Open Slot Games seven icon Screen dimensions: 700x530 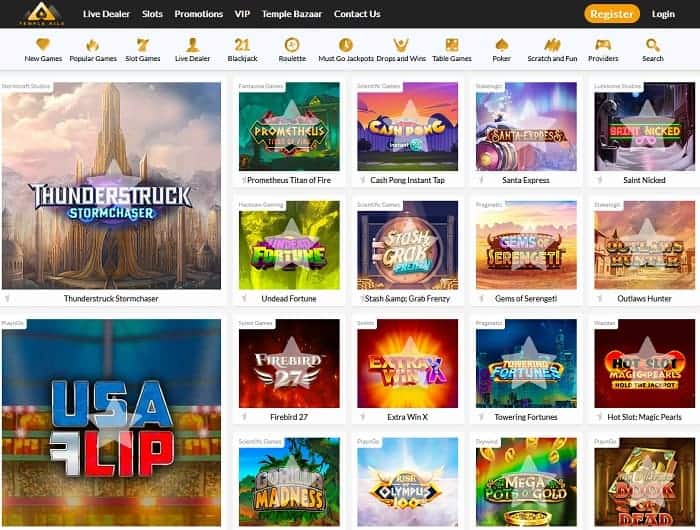point(142,45)
